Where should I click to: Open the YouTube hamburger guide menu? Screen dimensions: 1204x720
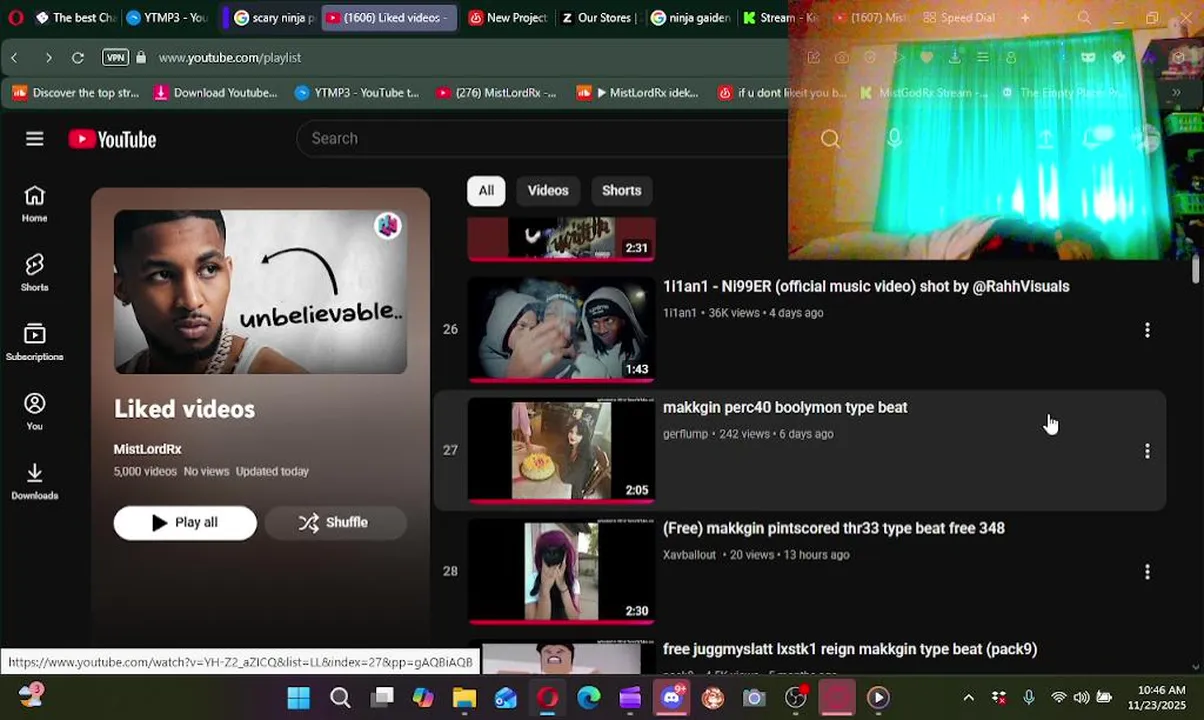coord(35,139)
